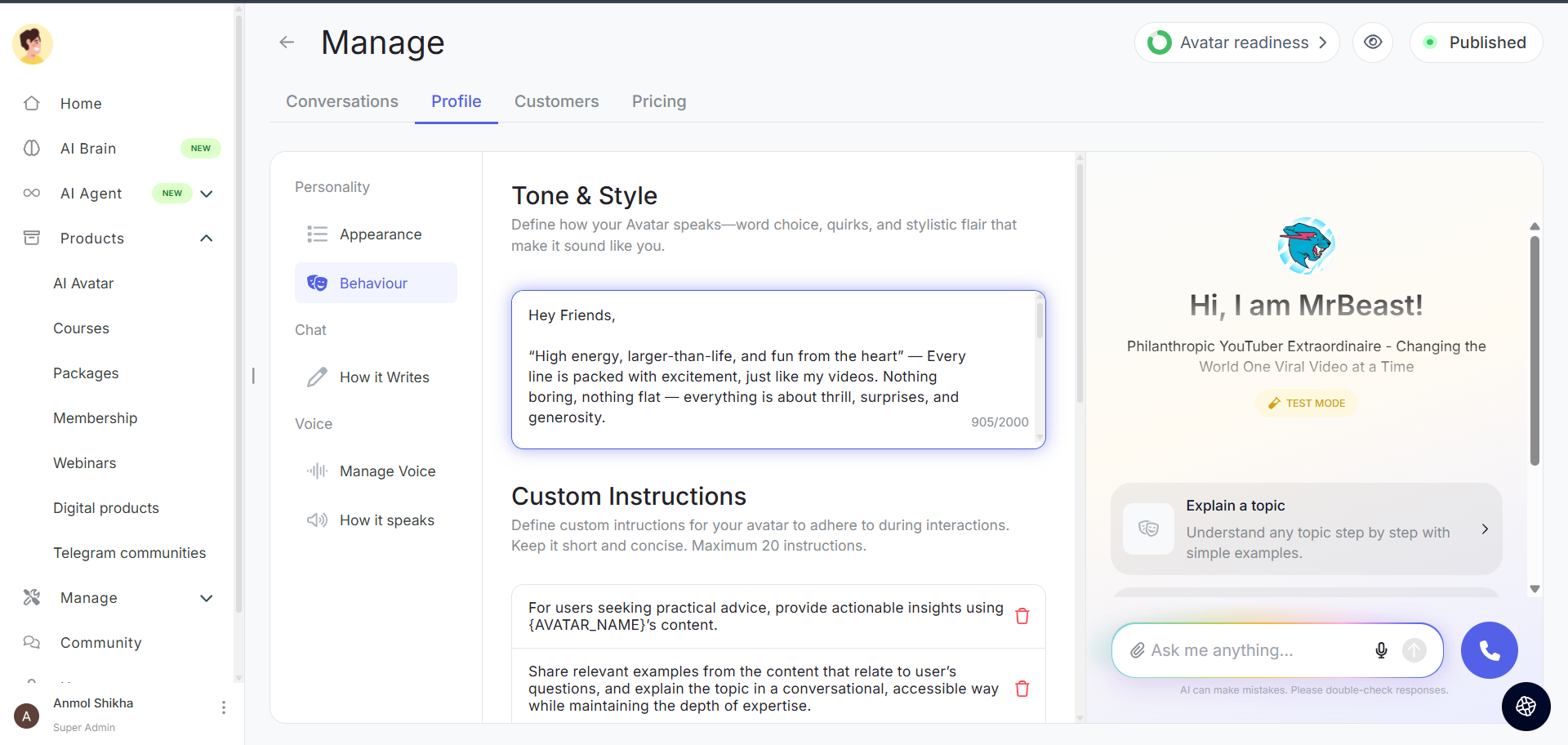
Task: Expand the Manage sidebar section
Action: click(207, 598)
